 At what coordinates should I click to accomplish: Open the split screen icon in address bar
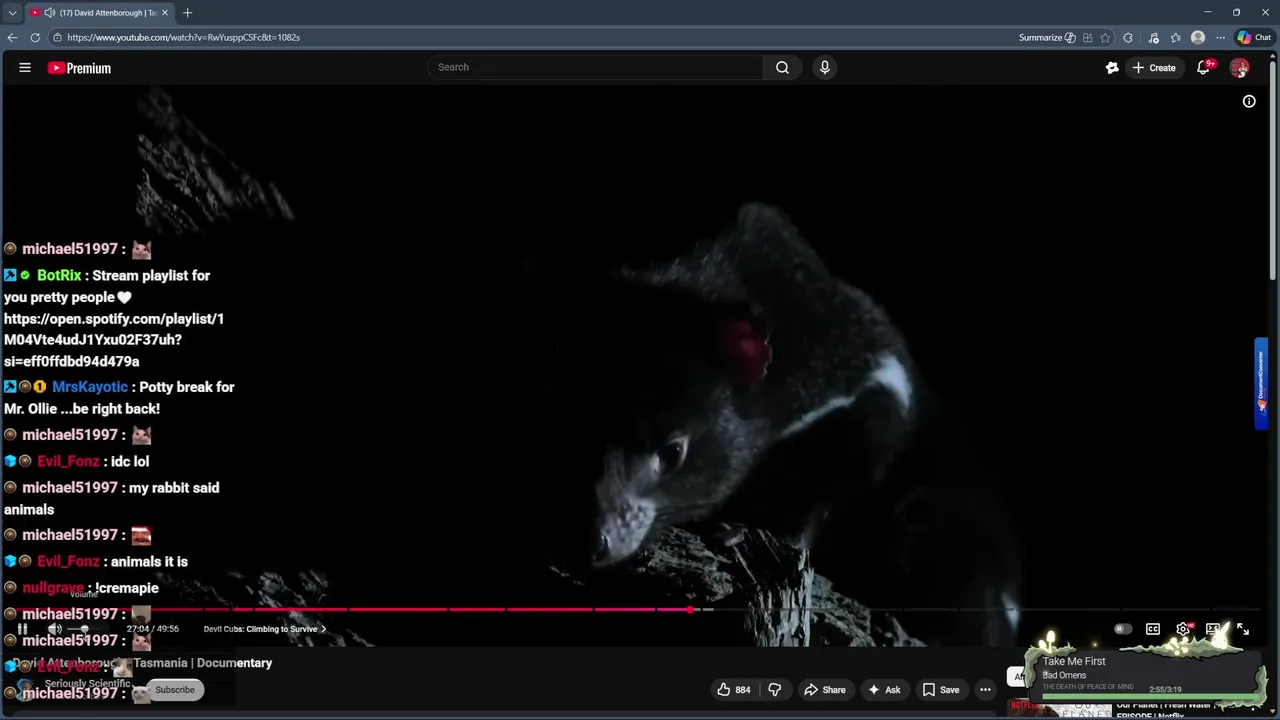[x=1087, y=37]
